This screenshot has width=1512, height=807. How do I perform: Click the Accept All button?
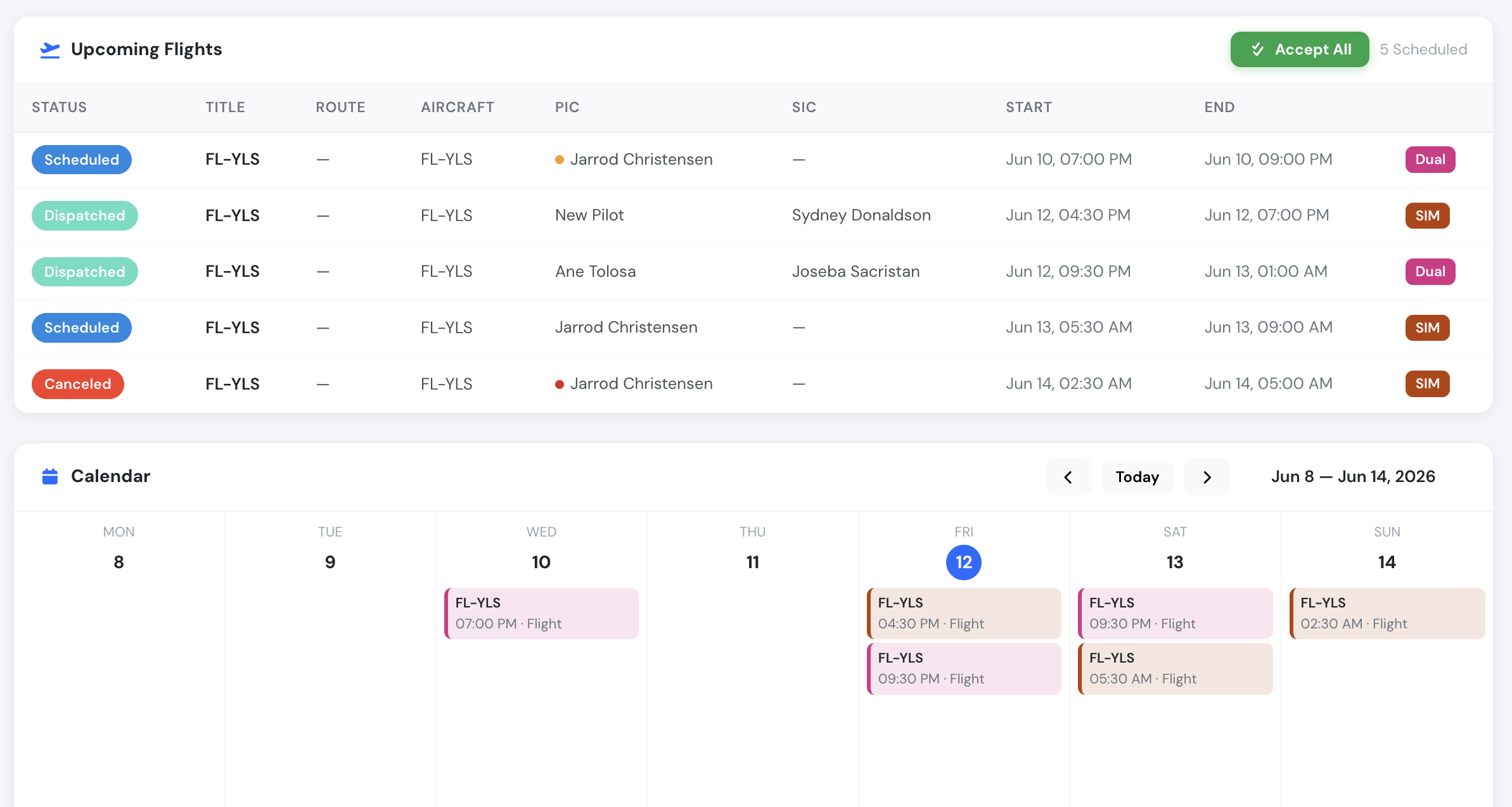coord(1300,49)
